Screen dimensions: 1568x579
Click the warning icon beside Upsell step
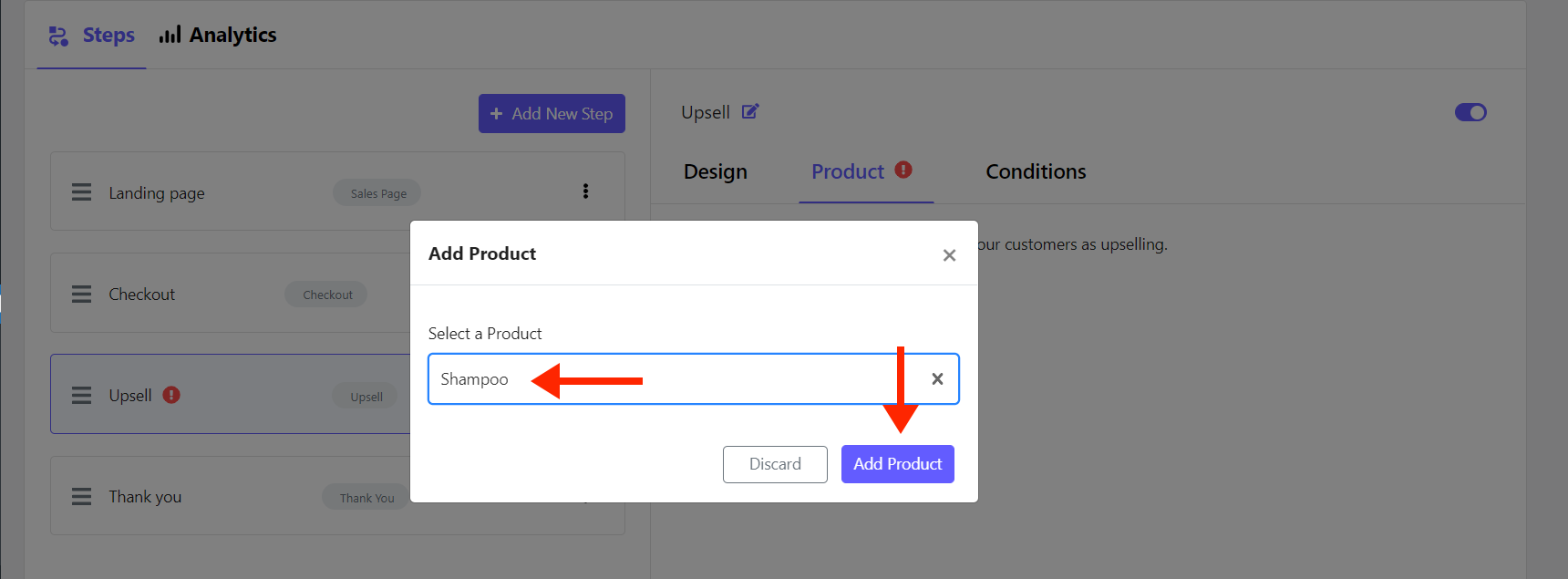[171, 395]
